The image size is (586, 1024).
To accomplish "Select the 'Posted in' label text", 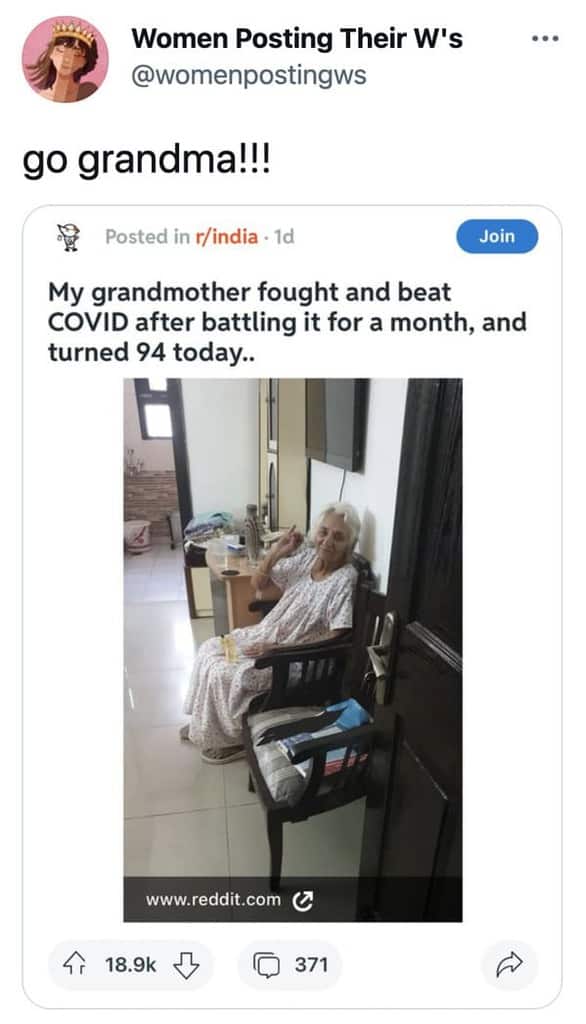I will click(x=148, y=236).
